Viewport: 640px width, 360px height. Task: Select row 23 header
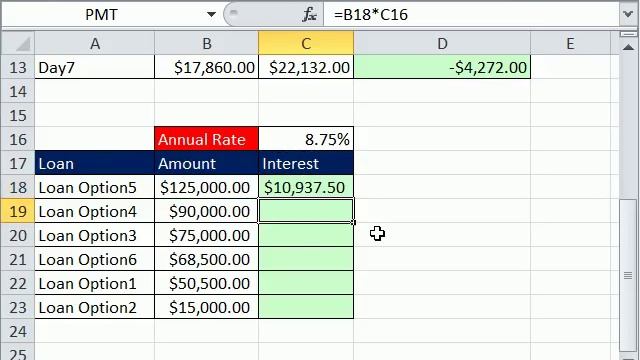click(18, 307)
